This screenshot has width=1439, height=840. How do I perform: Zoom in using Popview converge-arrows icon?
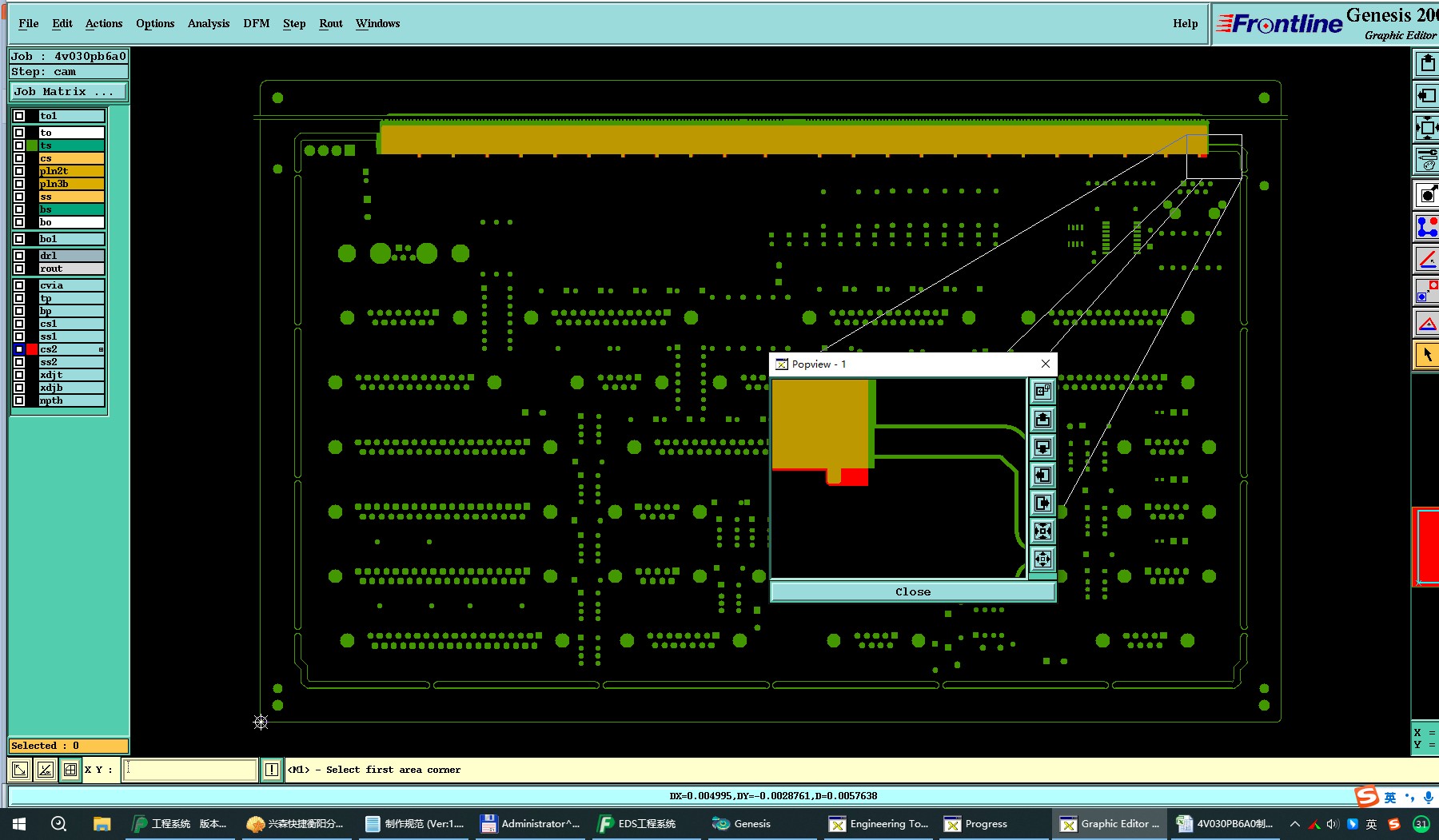1042,531
